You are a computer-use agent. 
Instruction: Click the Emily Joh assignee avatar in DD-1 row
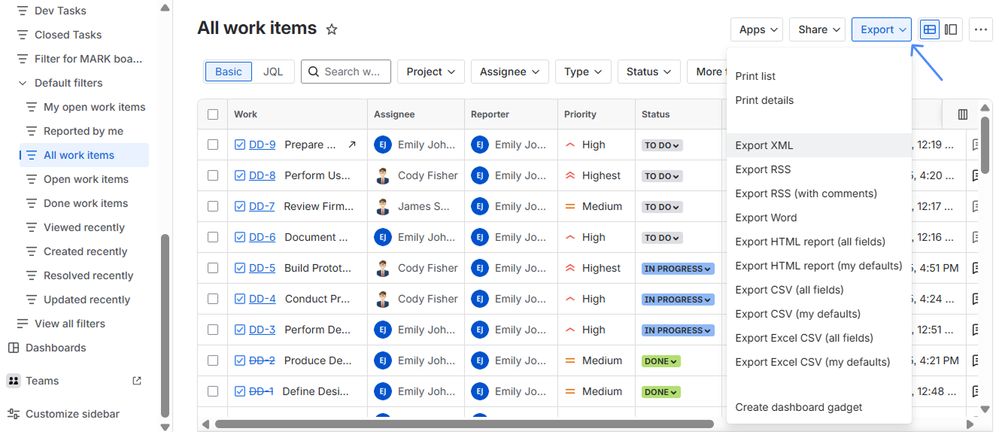point(383,391)
